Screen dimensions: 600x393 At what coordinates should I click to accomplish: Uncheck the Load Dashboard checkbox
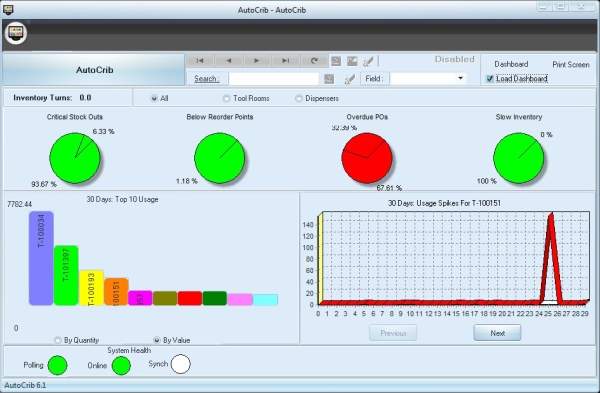(489, 79)
